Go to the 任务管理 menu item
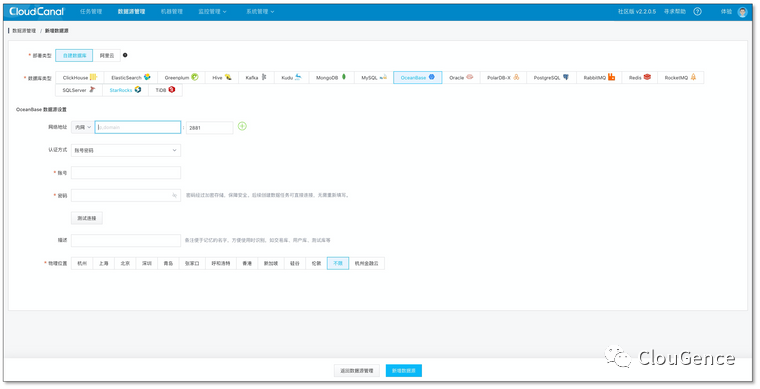760x389 pixels. [x=91, y=12]
